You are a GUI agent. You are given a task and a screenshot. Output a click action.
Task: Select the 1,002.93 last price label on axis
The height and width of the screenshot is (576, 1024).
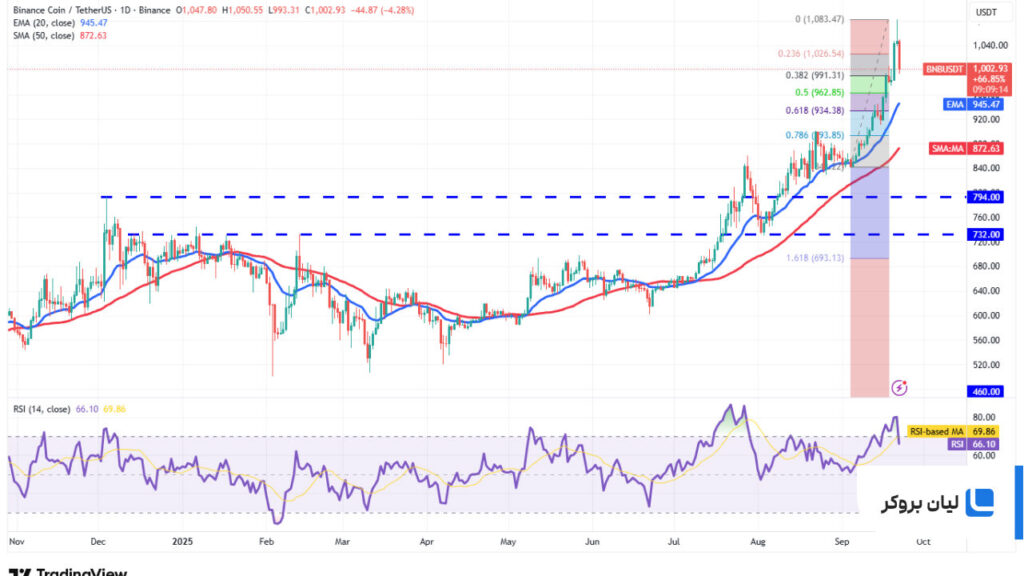(x=990, y=69)
